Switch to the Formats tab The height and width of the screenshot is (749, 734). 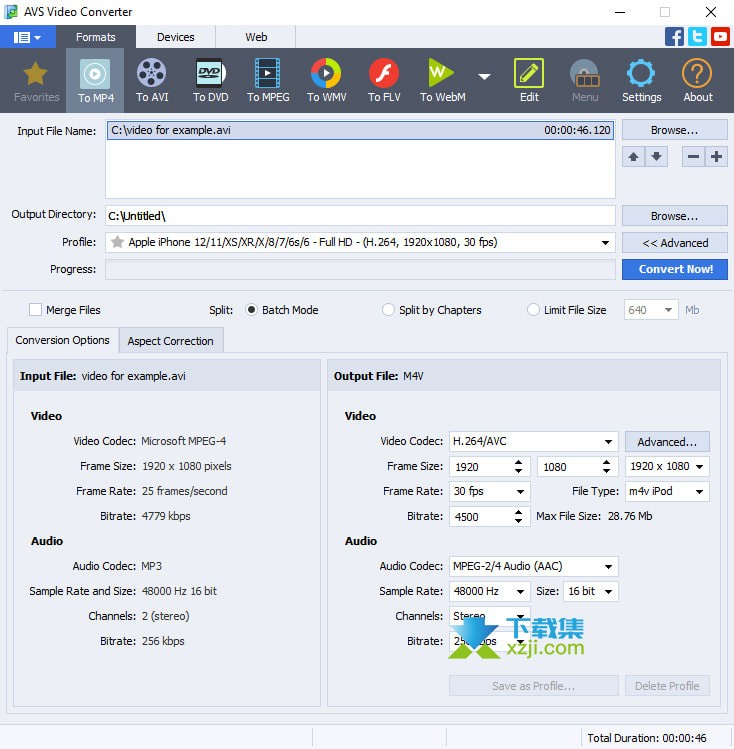(96, 37)
